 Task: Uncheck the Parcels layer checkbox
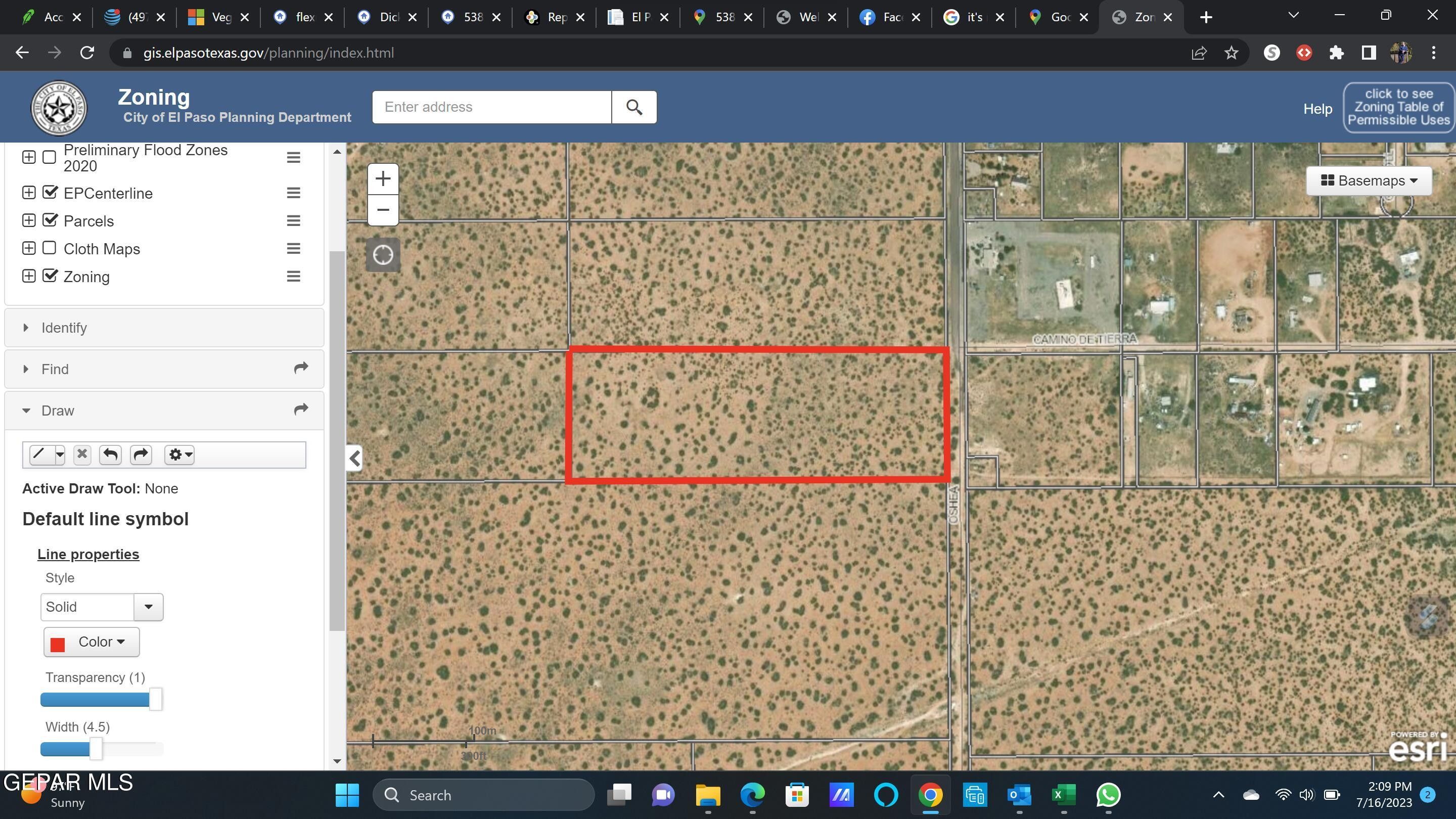pos(50,220)
